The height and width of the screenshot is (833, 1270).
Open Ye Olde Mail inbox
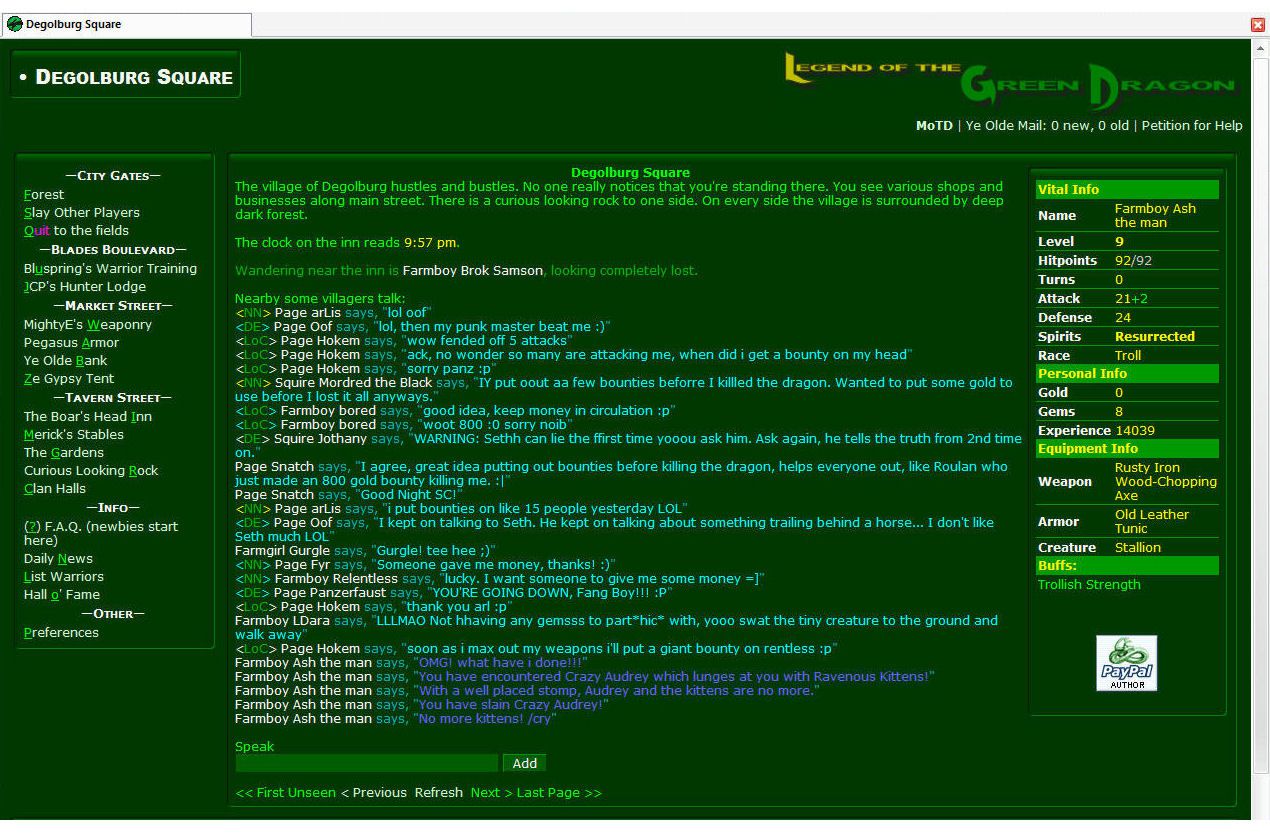pos(1047,126)
